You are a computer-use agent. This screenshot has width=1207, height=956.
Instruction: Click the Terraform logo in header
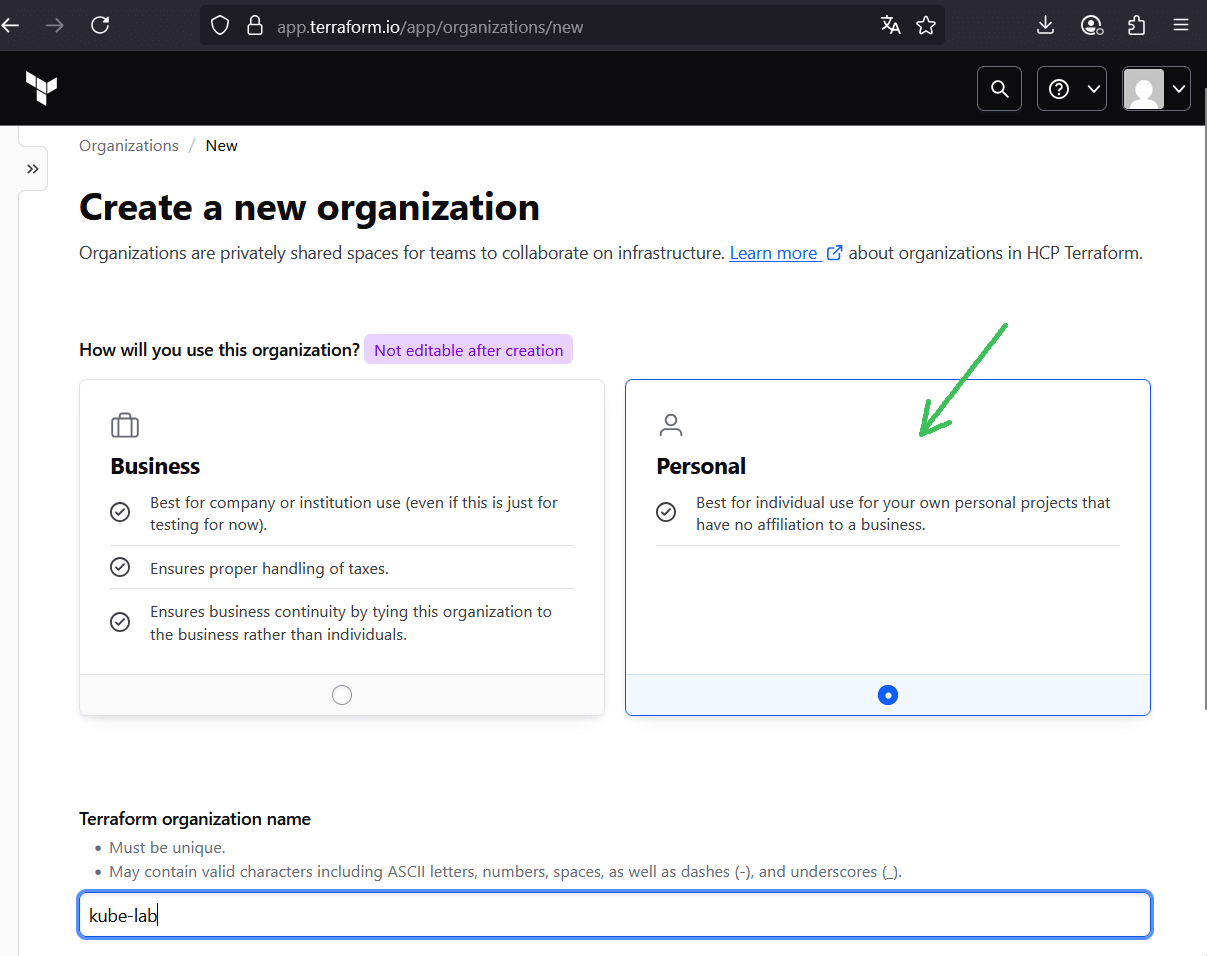[41, 88]
